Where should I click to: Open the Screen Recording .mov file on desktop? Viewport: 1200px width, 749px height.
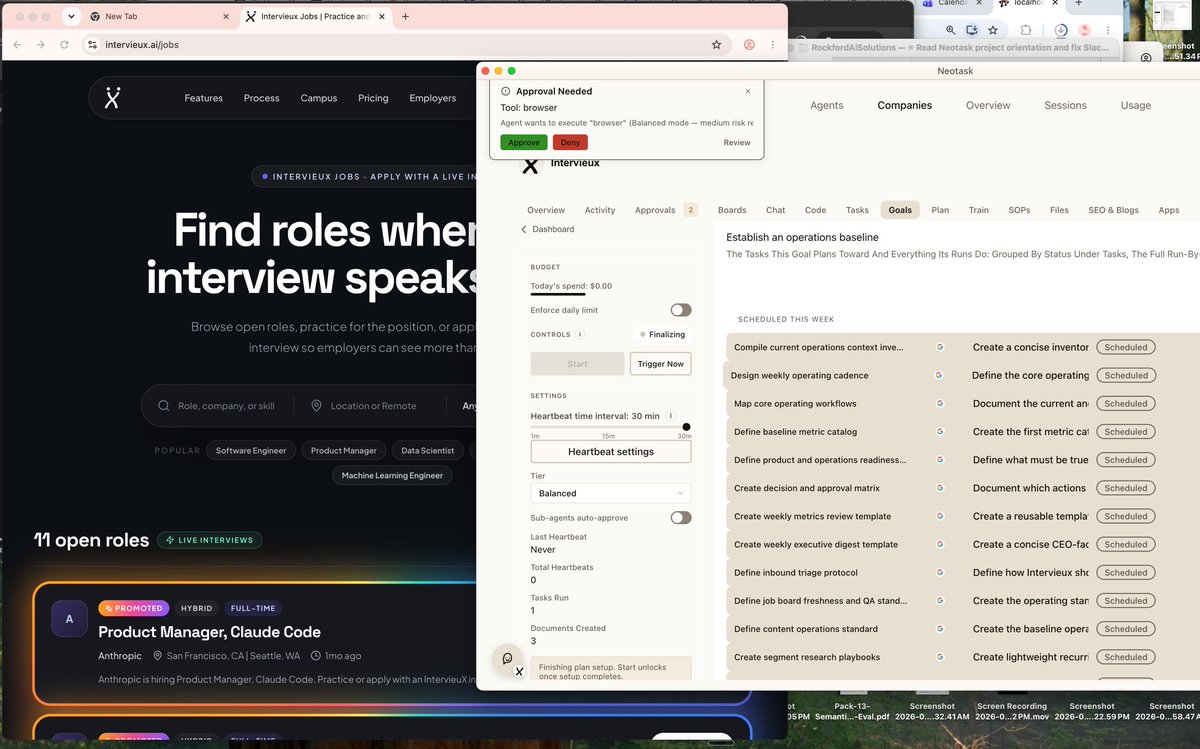(1012, 711)
